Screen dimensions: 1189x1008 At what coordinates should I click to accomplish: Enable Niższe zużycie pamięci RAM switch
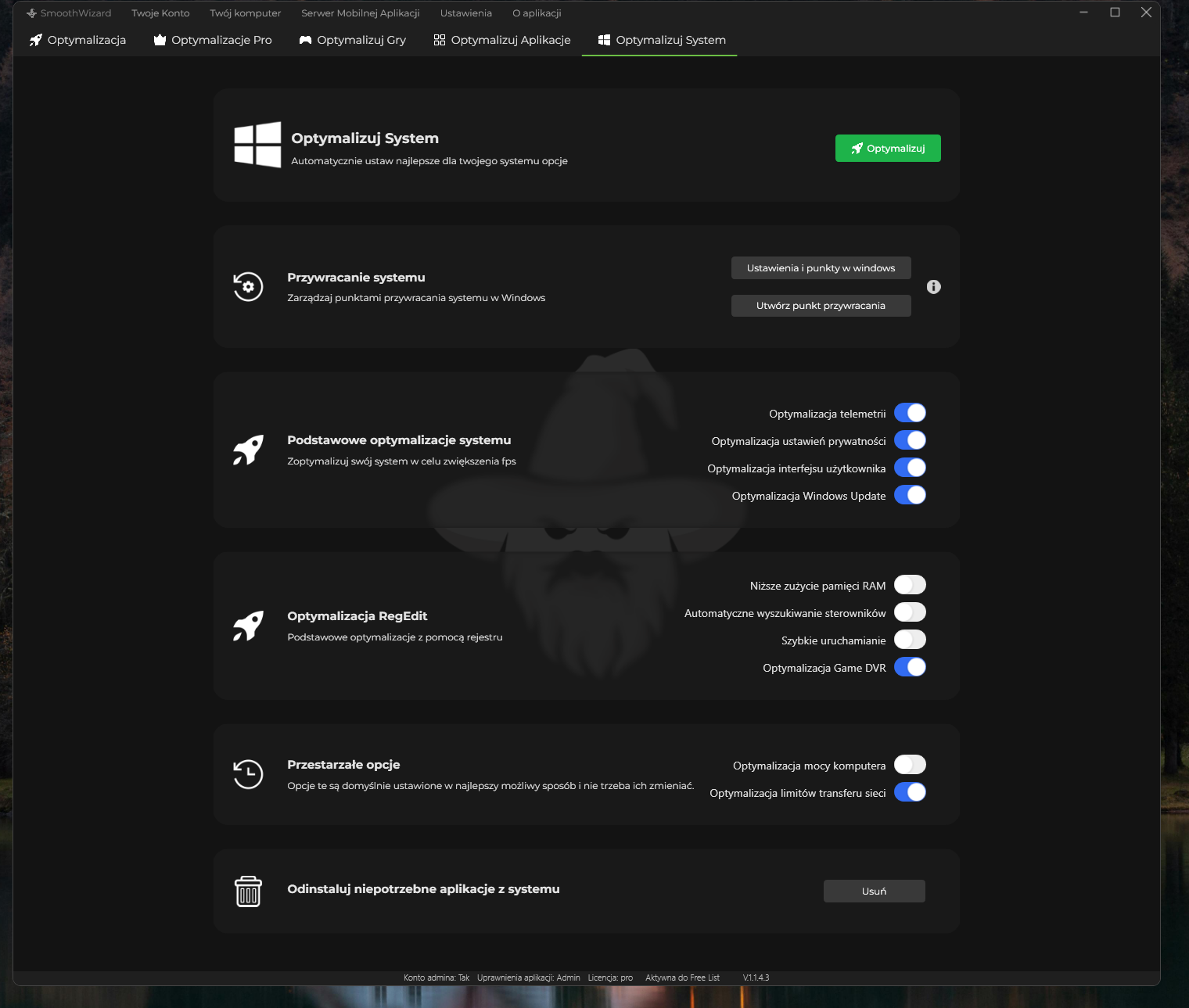910,585
